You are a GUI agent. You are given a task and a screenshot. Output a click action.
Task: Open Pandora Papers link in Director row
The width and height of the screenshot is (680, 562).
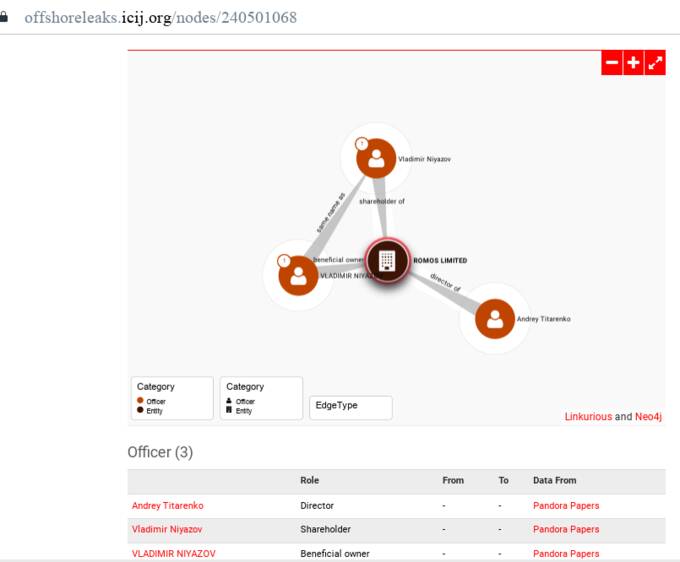[566, 506]
